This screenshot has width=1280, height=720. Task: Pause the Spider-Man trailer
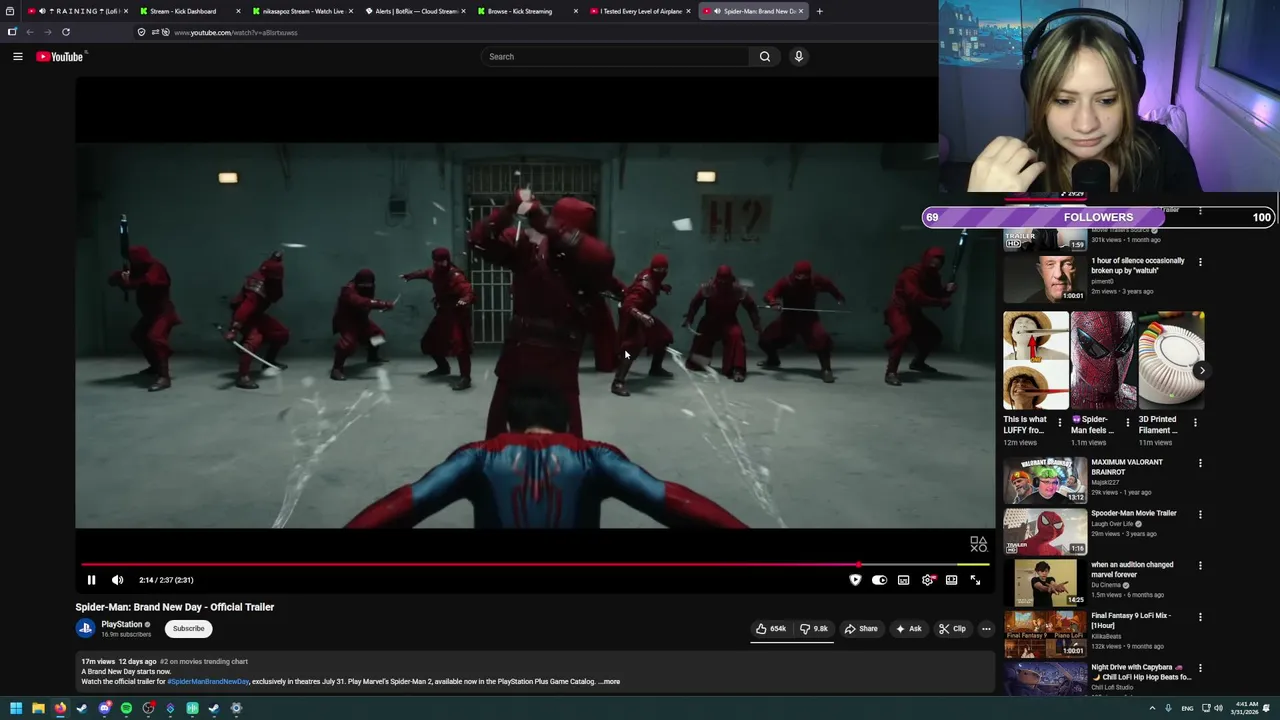click(91, 580)
